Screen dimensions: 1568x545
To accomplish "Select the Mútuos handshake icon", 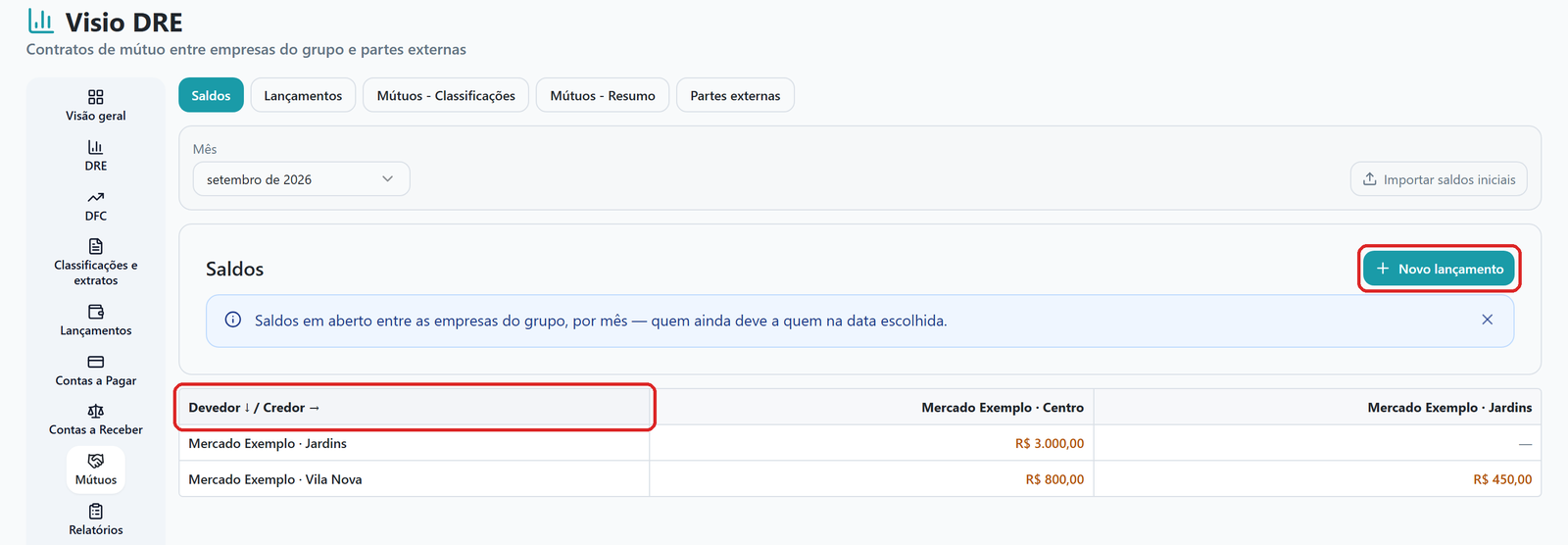I will tap(96, 461).
